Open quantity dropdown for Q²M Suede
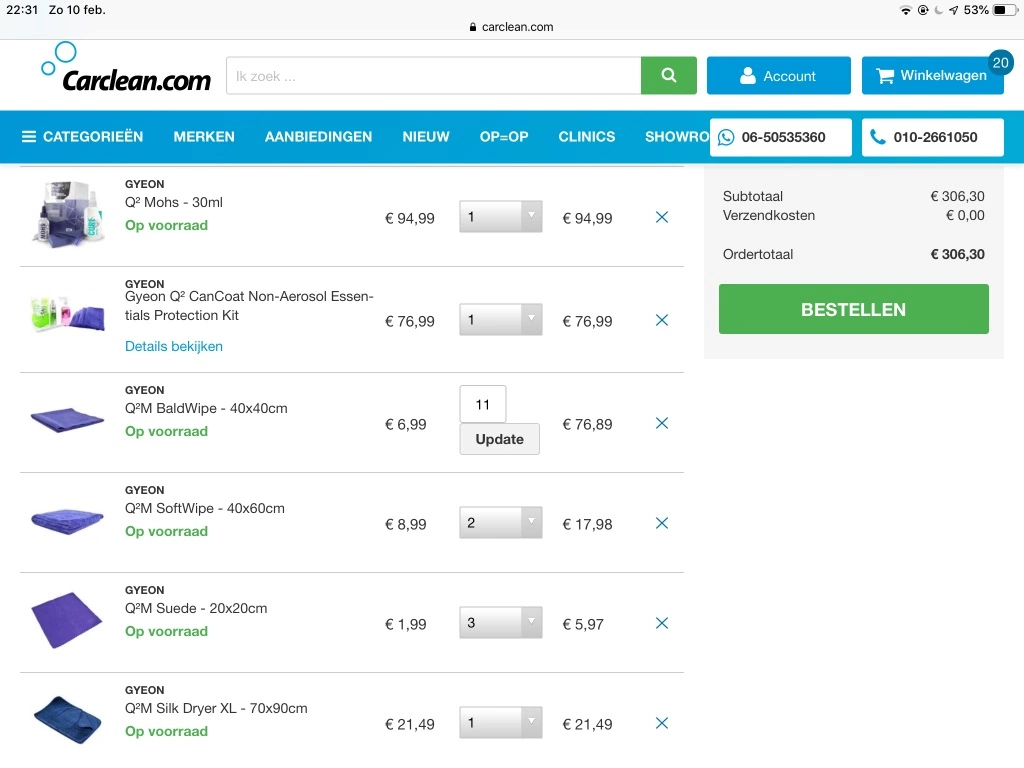Screen dimensions: 1024x768 (501, 622)
